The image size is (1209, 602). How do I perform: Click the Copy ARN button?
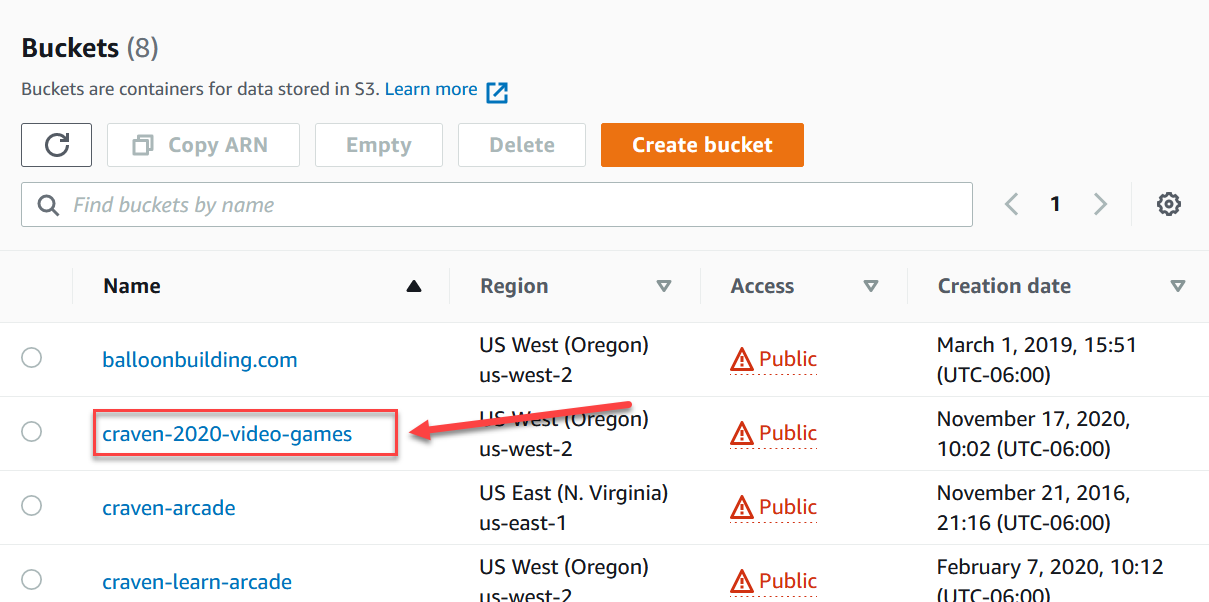click(203, 145)
